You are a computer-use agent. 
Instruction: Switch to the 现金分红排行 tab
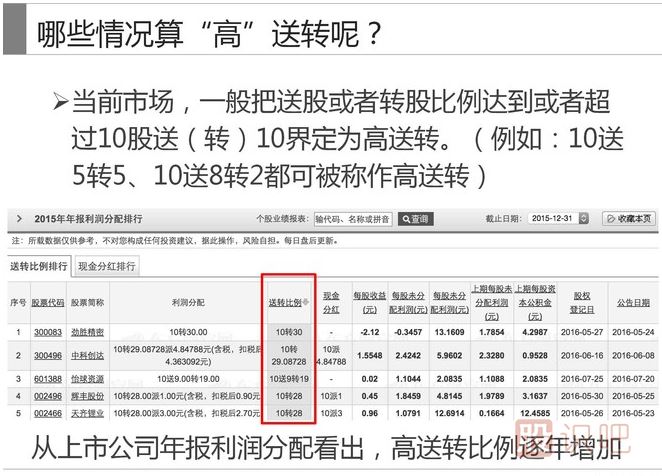coord(107,266)
